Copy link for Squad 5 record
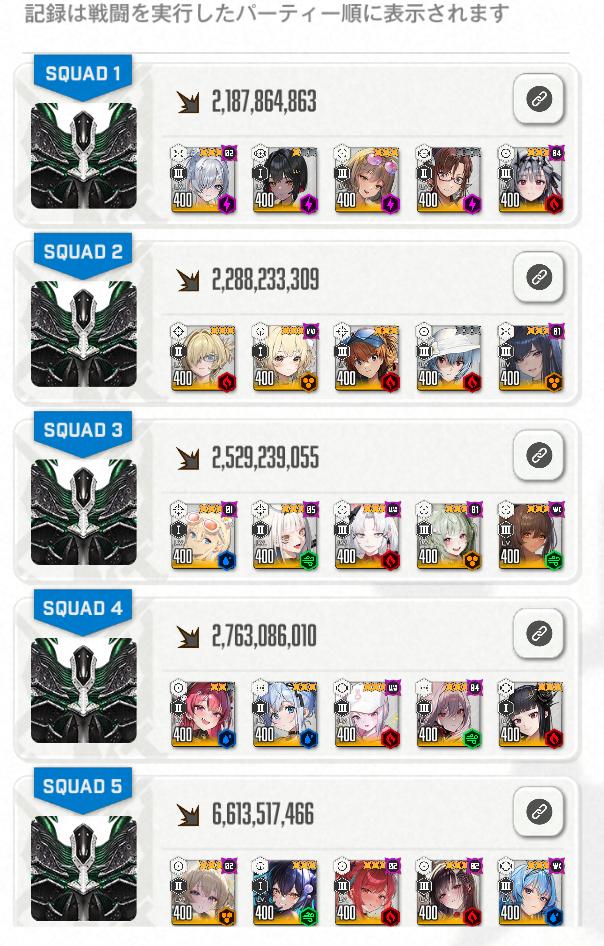Viewport: 604px width, 946px height. tap(539, 811)
